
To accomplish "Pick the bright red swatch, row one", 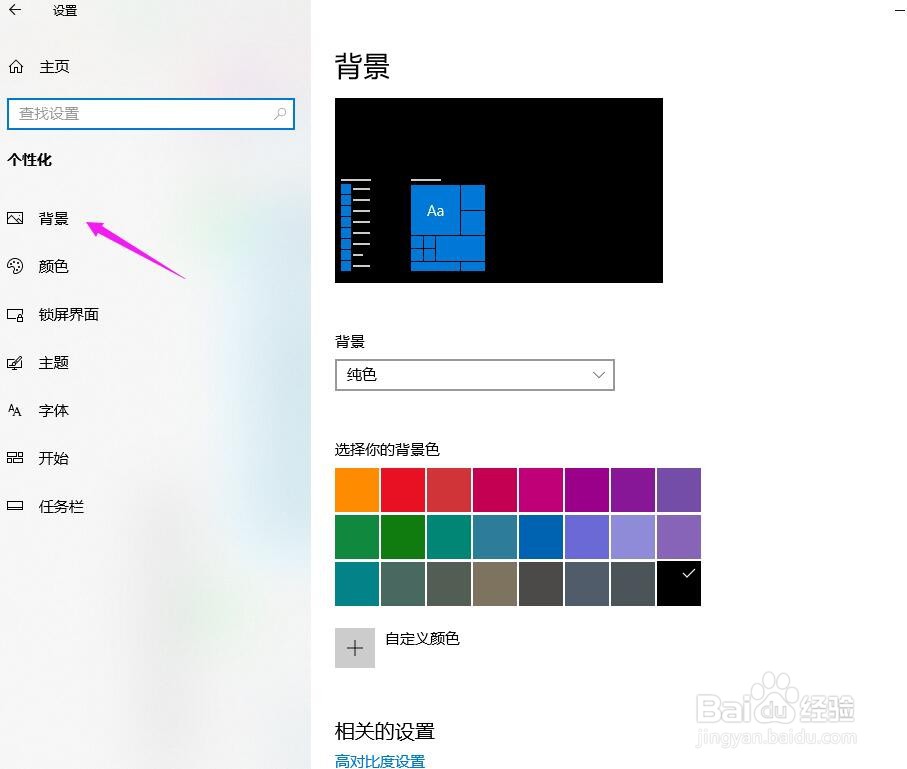I will coord(403,490).
